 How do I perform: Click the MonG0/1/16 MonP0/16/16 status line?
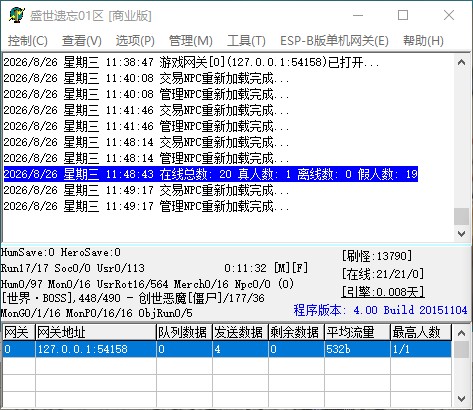point(97,313)
